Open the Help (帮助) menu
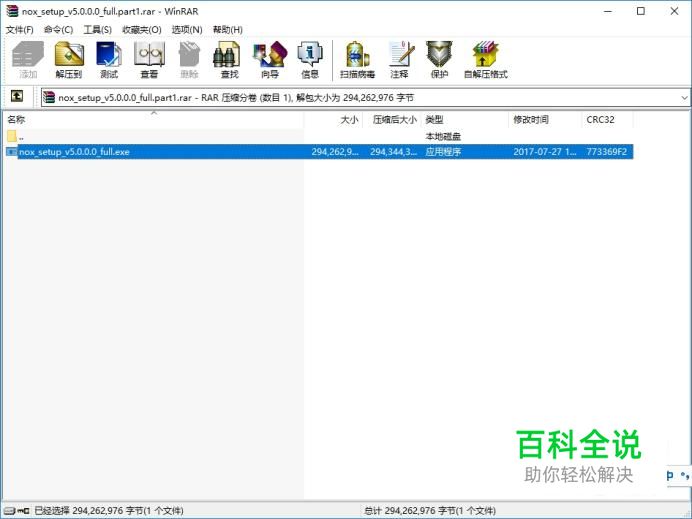This screenshot has height=519, width=692. pos(228,30)
